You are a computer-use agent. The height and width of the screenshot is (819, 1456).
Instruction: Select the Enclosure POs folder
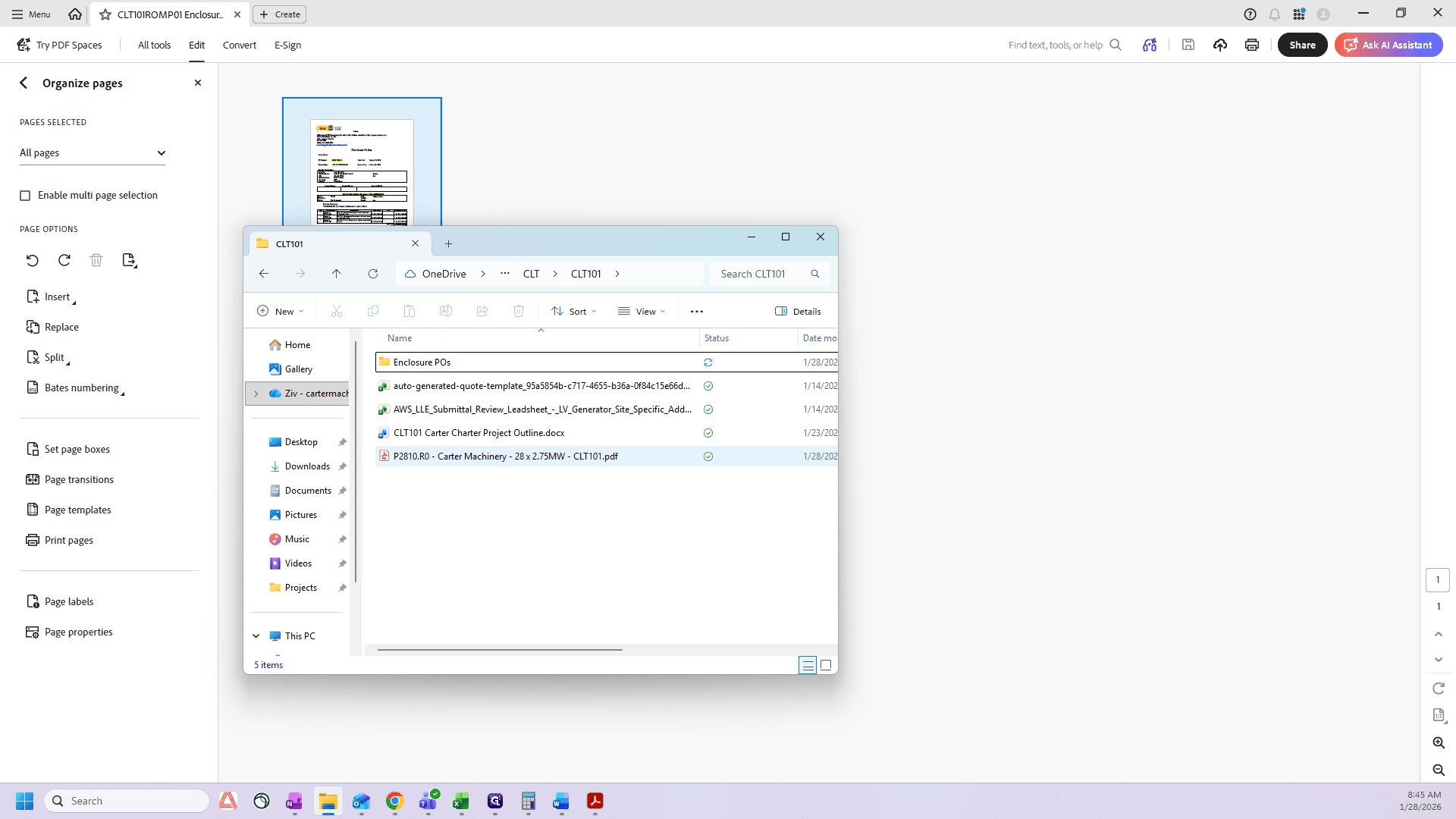(x=607, y=362)
